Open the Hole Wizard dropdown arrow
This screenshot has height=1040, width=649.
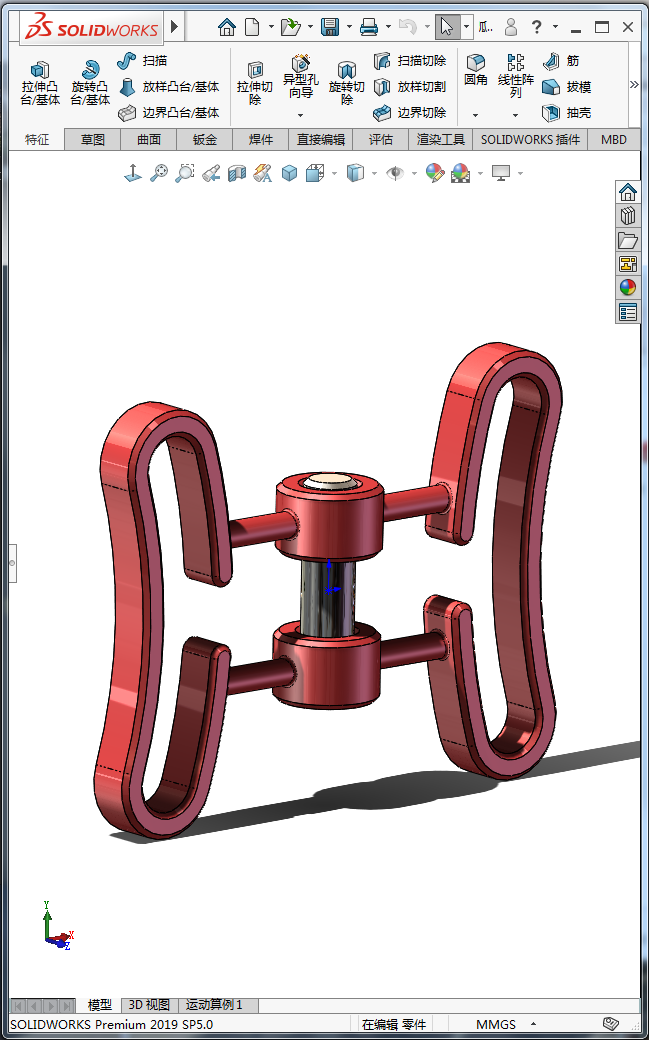coord(301,115)
